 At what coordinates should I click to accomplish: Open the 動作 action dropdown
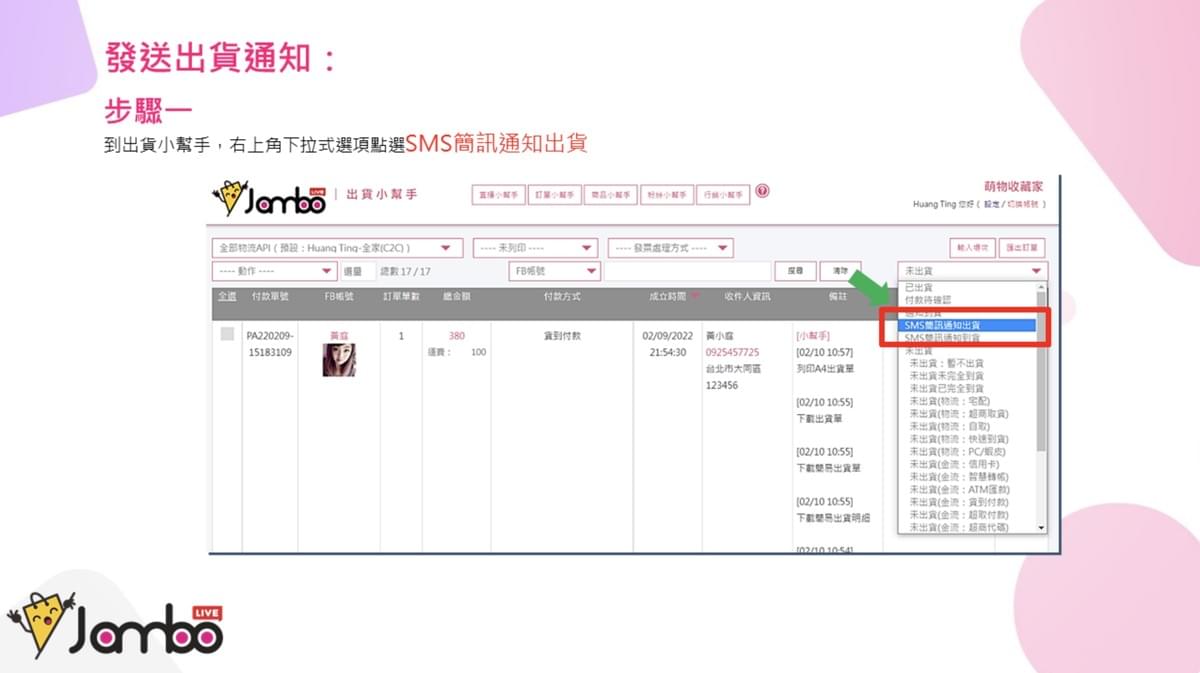pyautogui.click(x=275, y=271)
